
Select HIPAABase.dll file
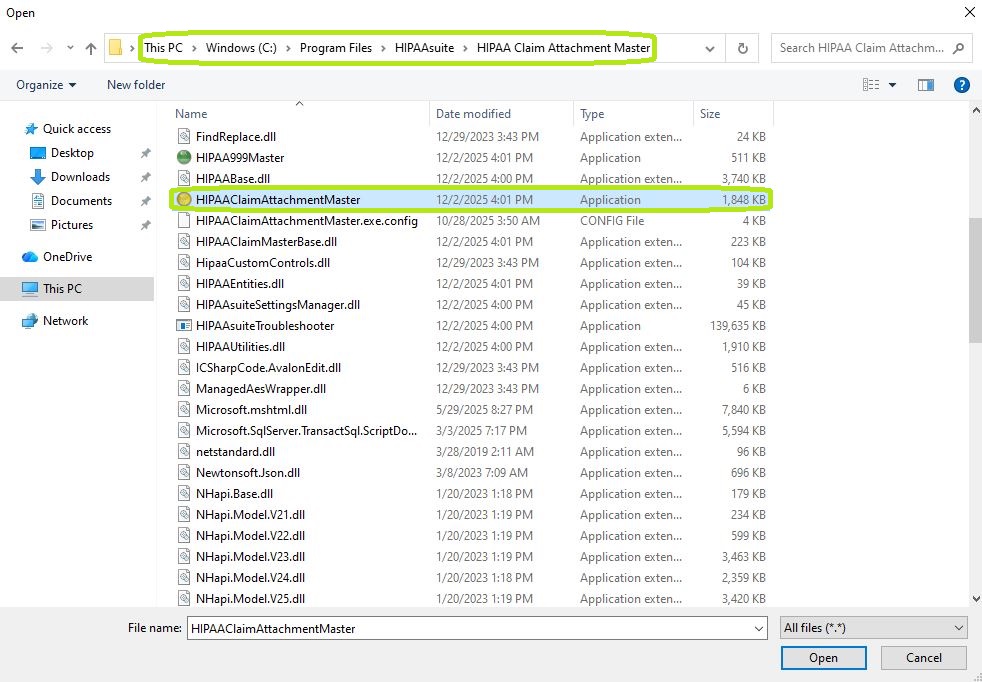233,178
